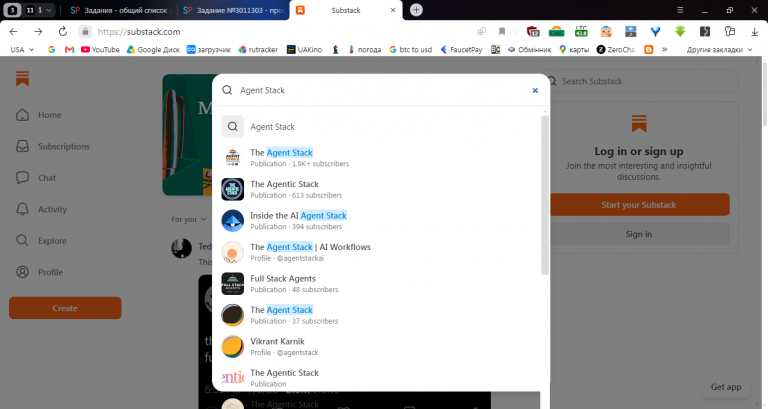Click the orange Create button
Viewport: 768px width, 409px height.
tap(65, 308)
